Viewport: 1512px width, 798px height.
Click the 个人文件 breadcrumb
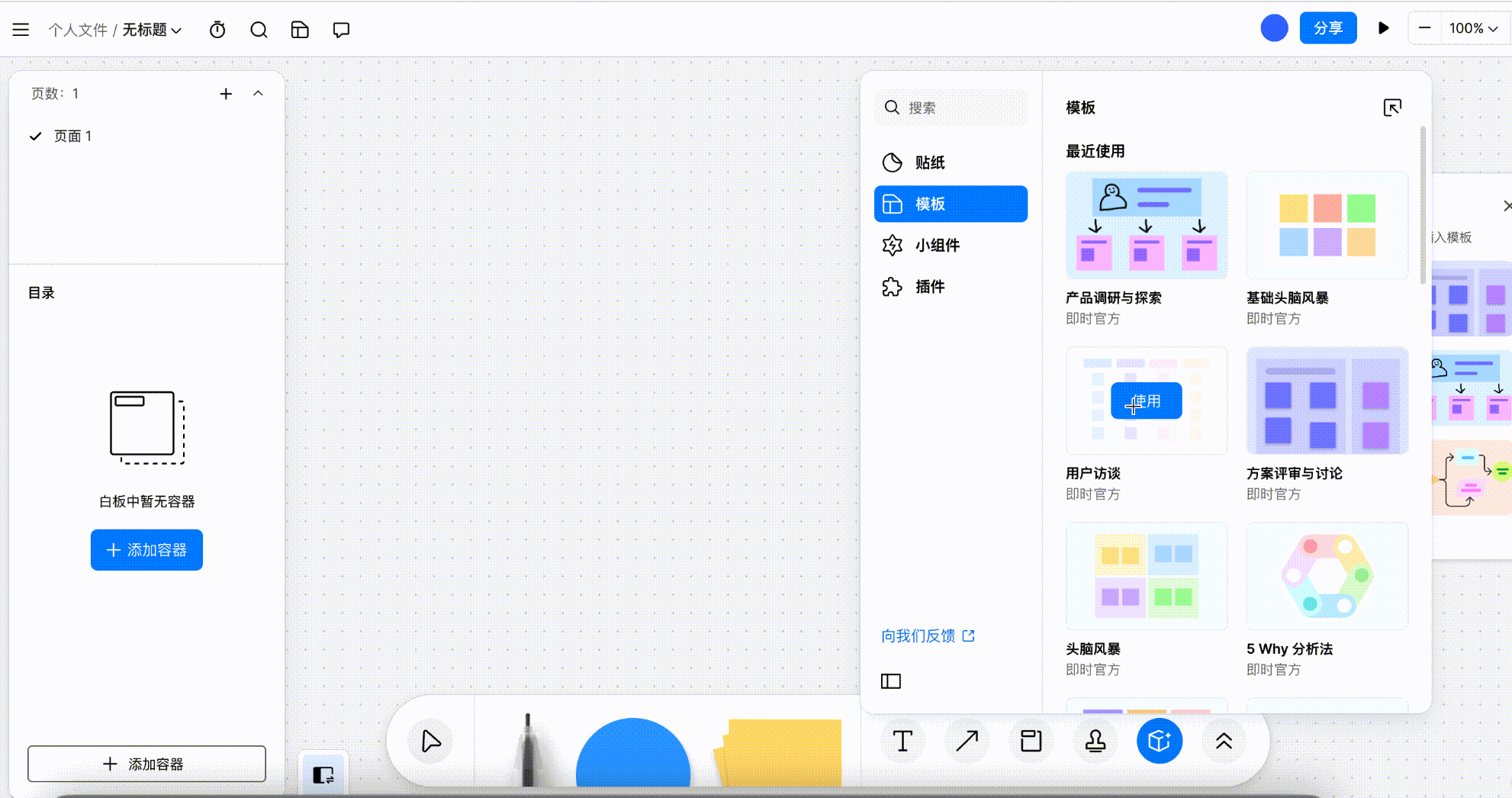(x=78, y=30)
